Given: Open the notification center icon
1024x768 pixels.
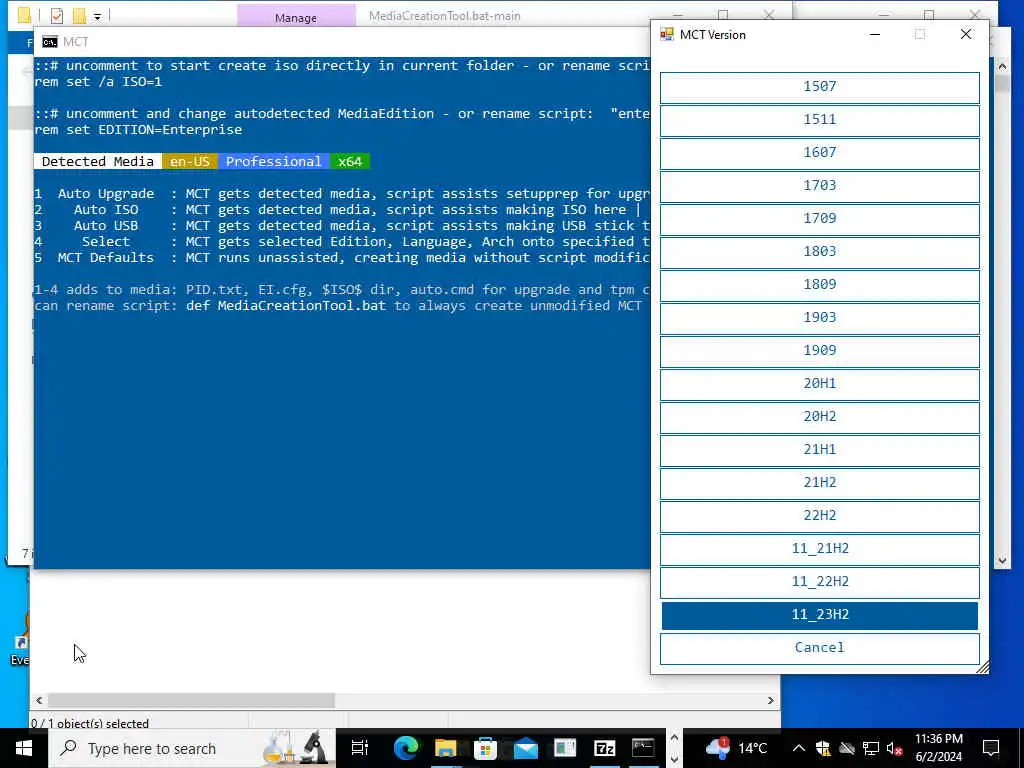Looking at the screenshot, I should pos(991,748).
